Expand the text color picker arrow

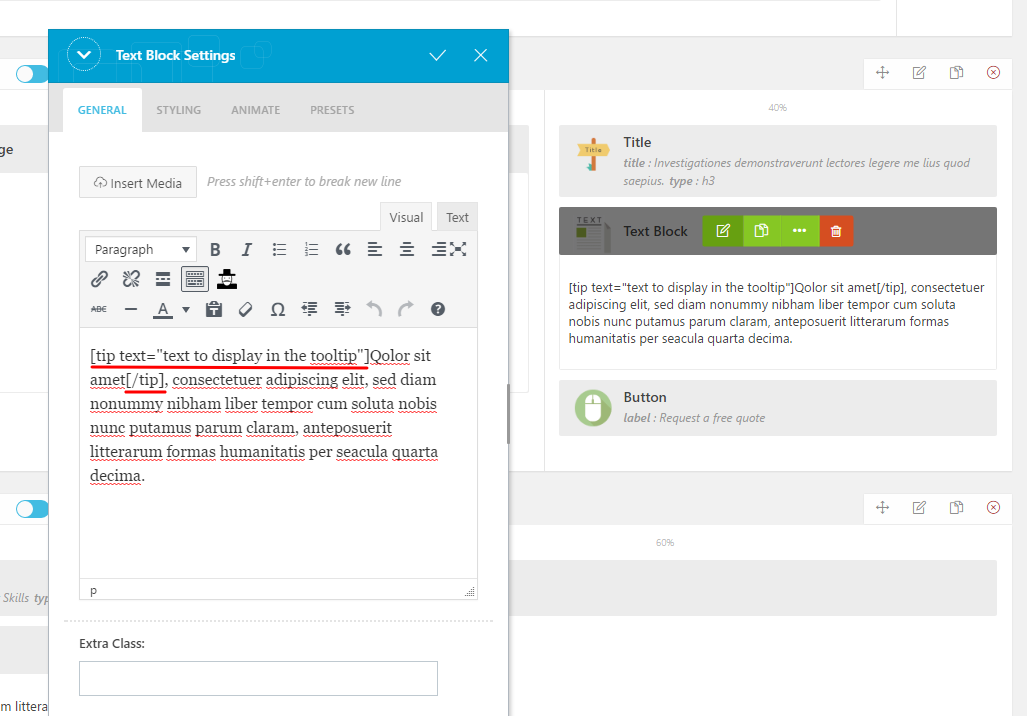(x=186, y=310)
